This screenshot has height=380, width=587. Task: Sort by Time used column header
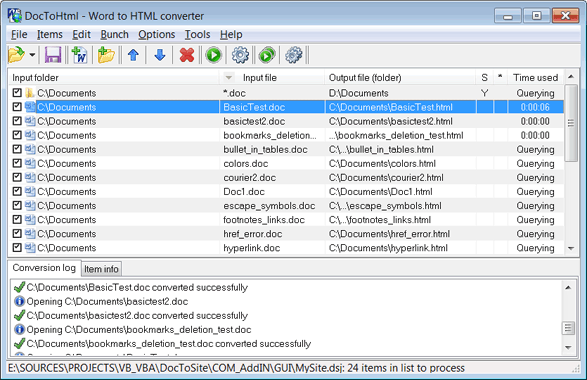point(535,77)
